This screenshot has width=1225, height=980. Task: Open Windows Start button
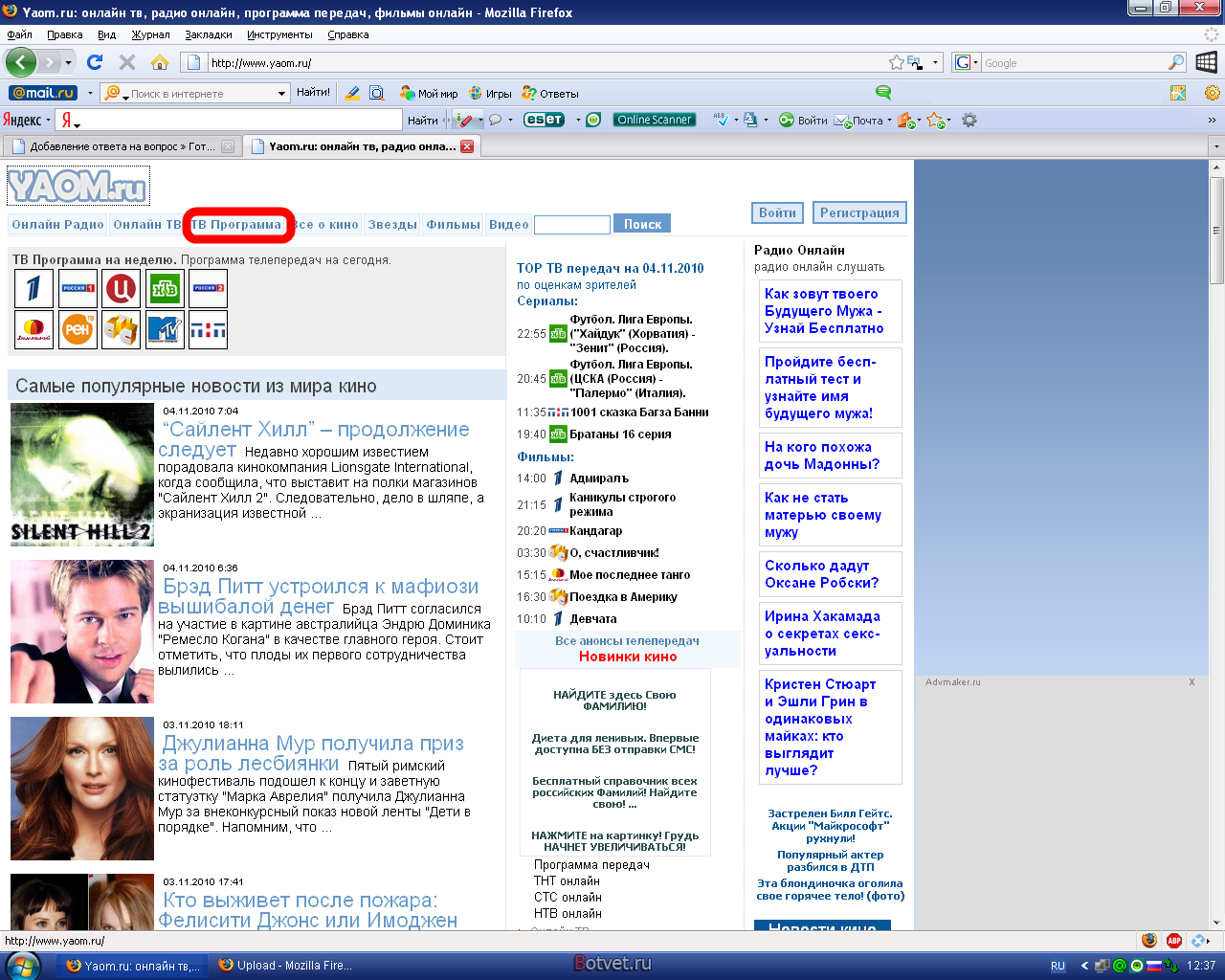[21, 965]
